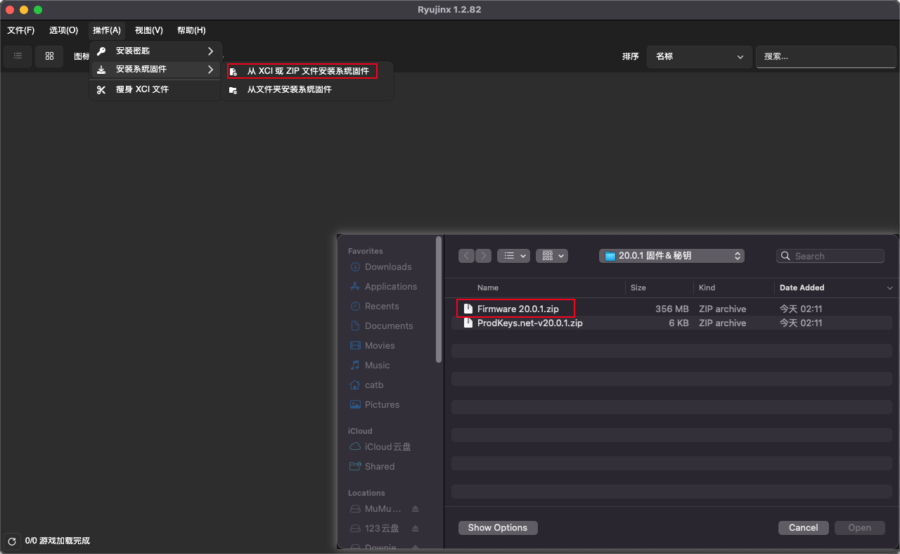900x554 pixels.
Task: Click 6 KB size cell
Action: (x=678, y=323)
